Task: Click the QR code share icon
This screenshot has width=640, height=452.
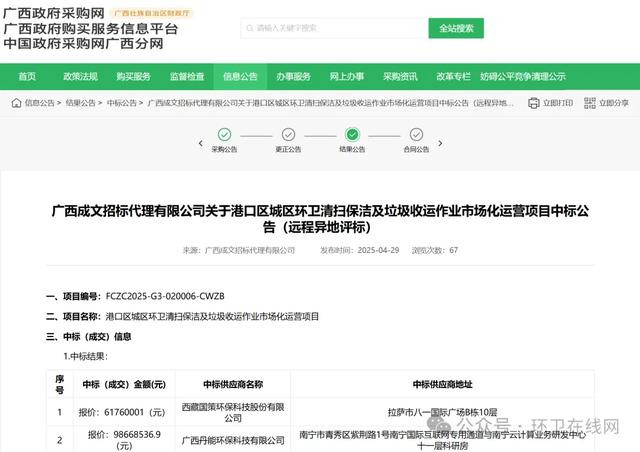Action: click(589, 103)
